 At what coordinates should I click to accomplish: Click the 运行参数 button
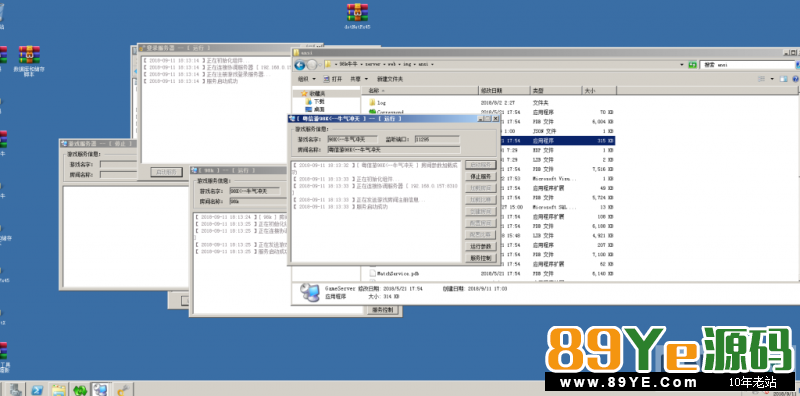tap(481, 246)
